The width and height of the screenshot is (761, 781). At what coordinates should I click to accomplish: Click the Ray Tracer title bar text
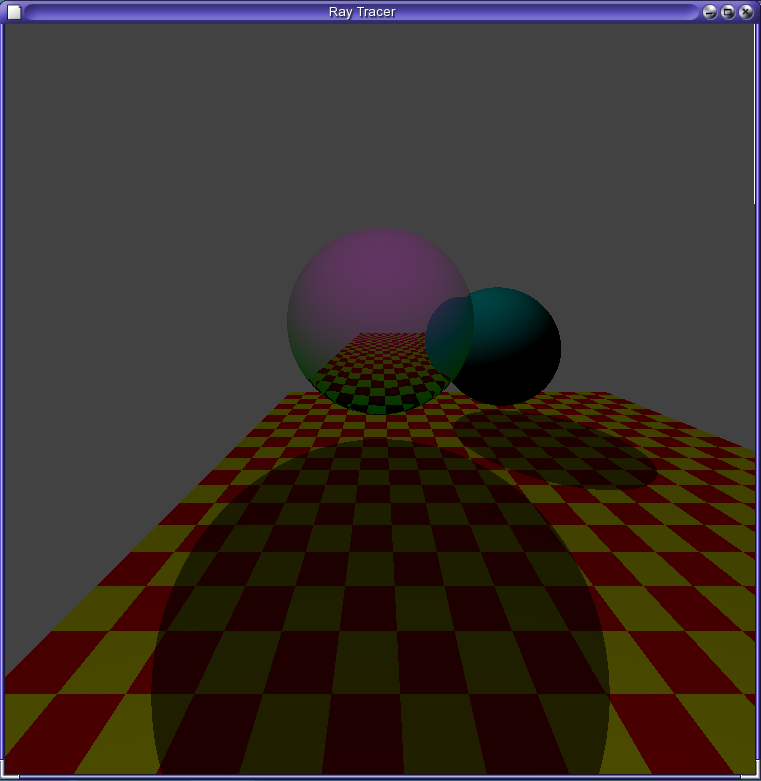pos(362,12)
